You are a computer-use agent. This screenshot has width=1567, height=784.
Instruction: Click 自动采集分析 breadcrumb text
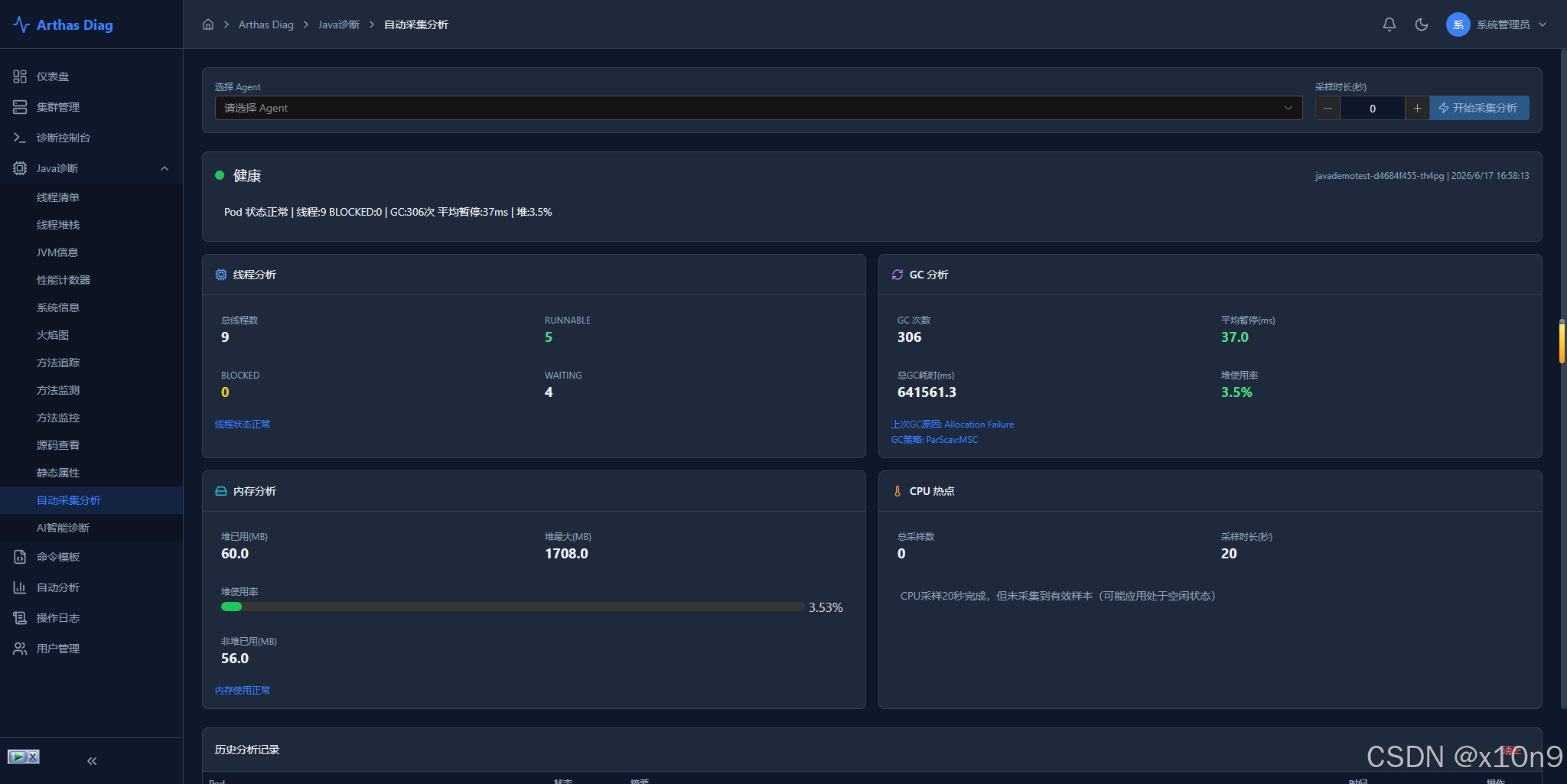[416, 24]
